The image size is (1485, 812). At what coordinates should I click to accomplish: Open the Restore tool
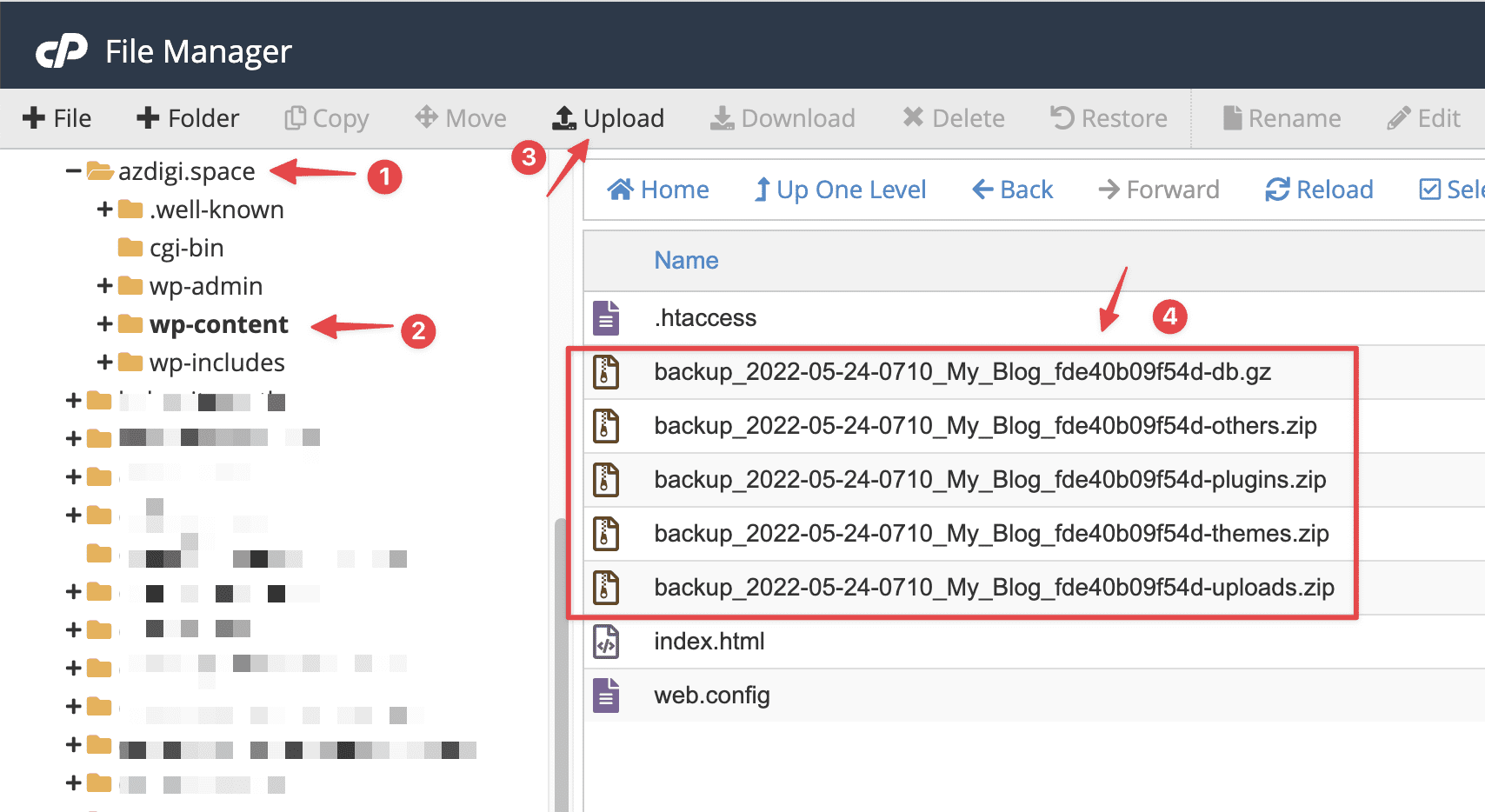click(1108, 117)
